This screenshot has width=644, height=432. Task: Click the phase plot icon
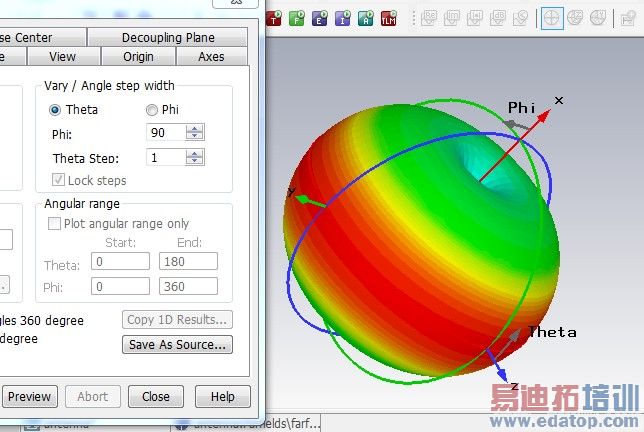tap(520, 18)
